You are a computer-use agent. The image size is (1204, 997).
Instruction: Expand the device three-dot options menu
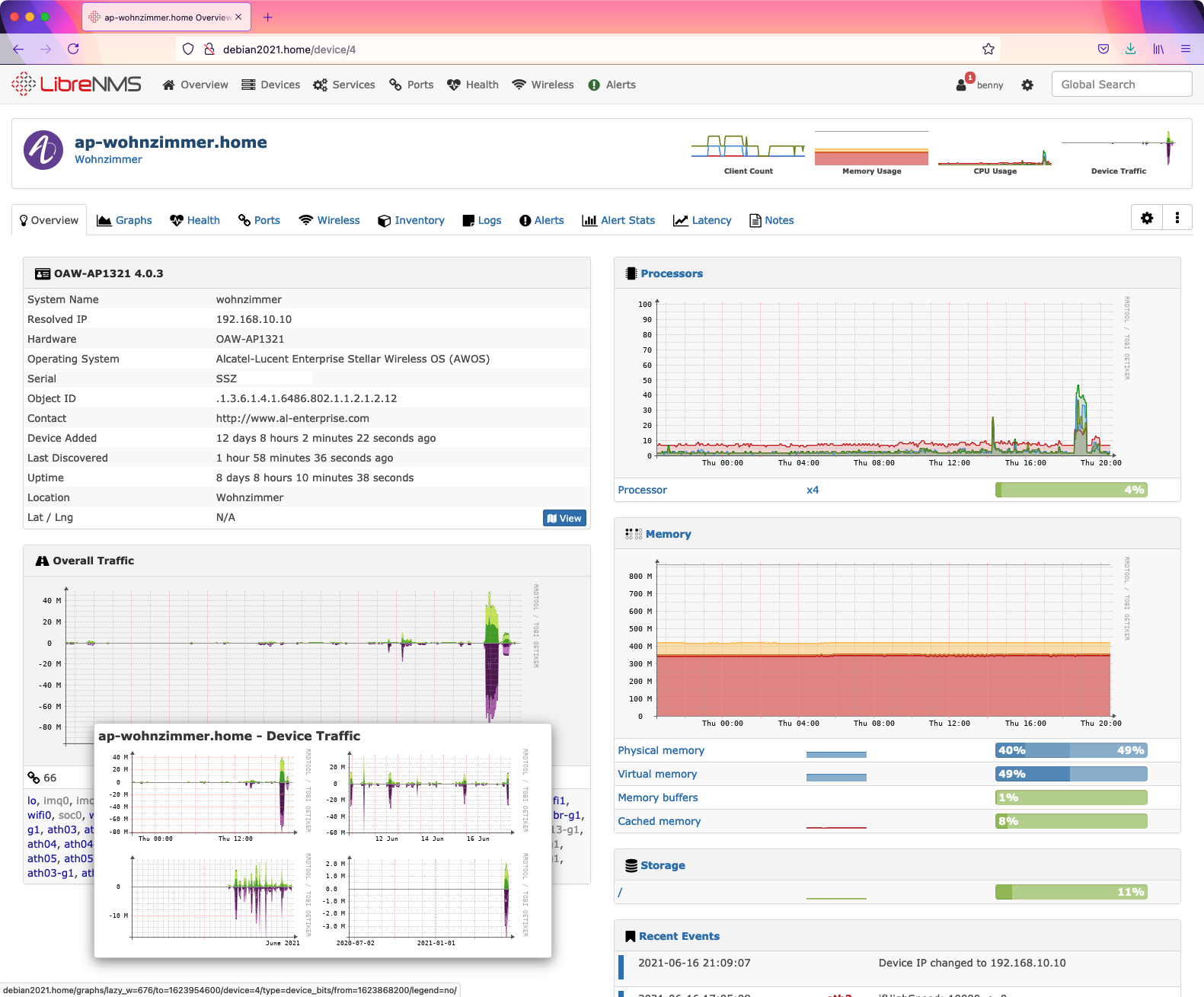click(x=1177, y=219)
